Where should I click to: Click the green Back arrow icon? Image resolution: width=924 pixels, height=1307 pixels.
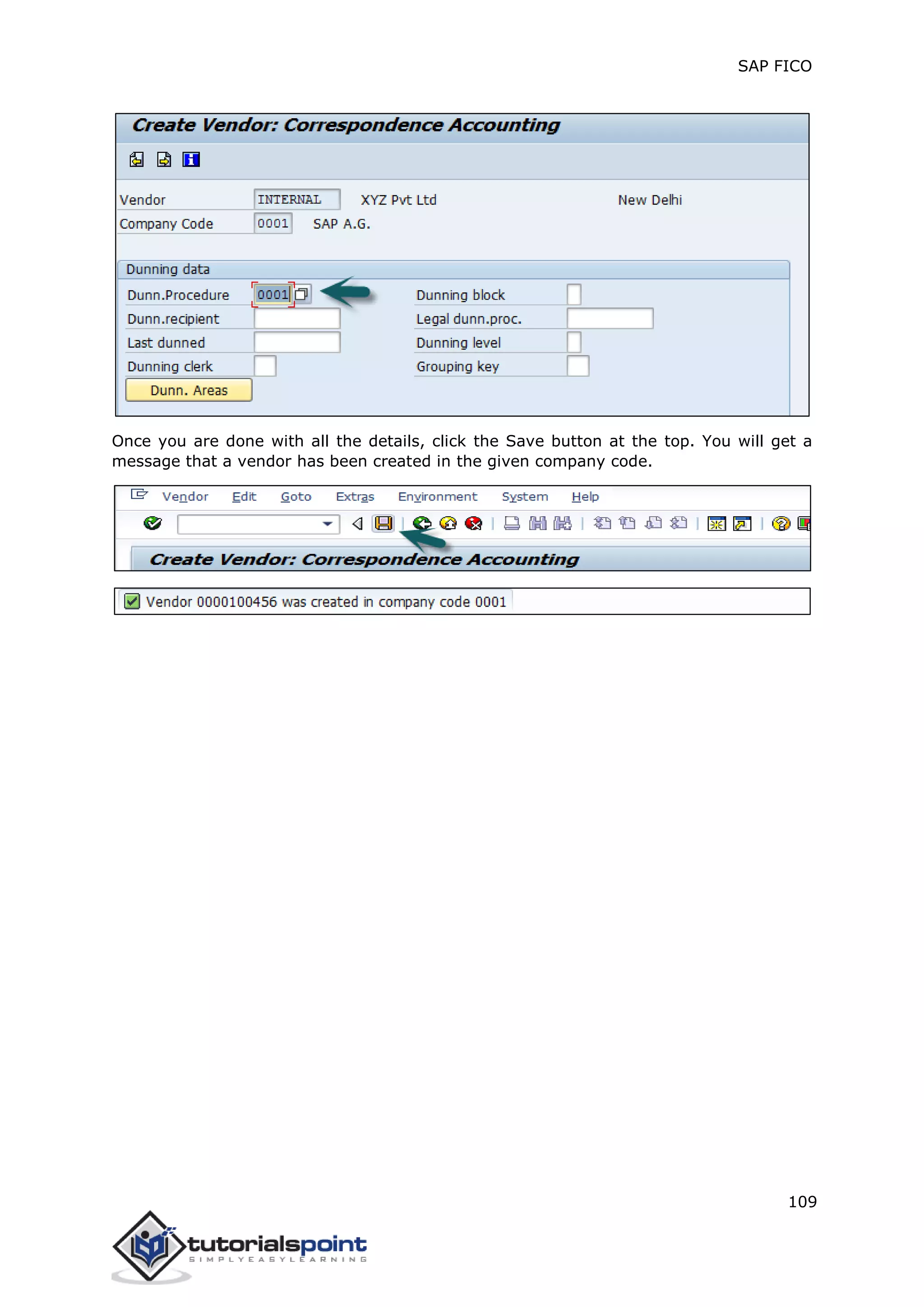coord(422,524)
